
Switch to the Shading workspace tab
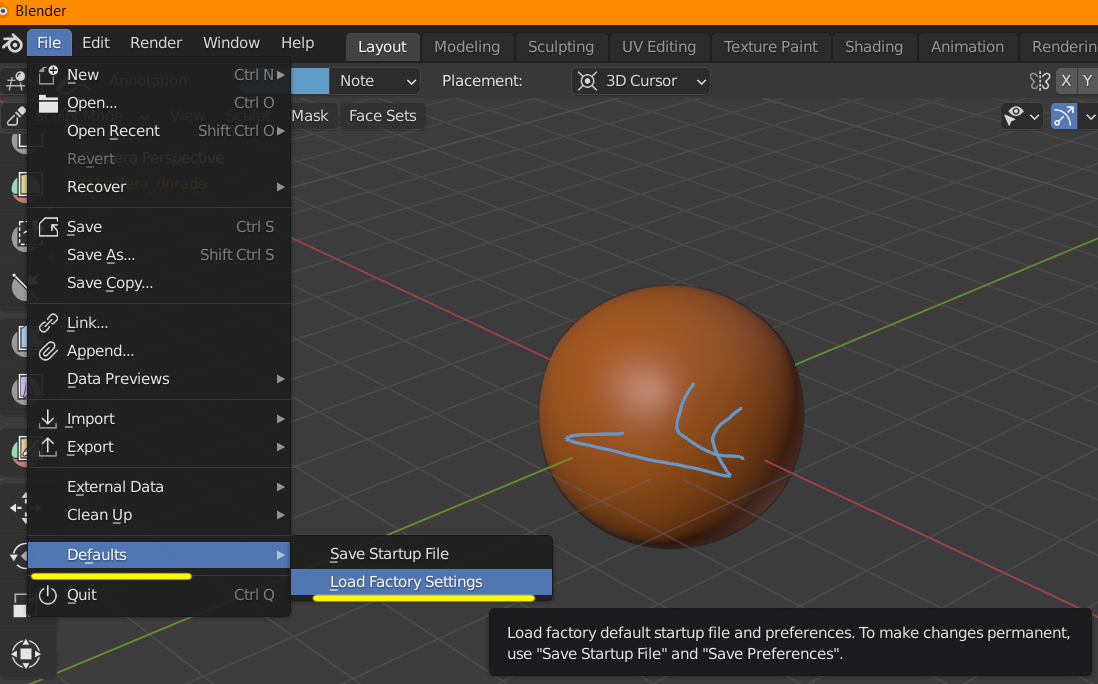coord(874,47)
